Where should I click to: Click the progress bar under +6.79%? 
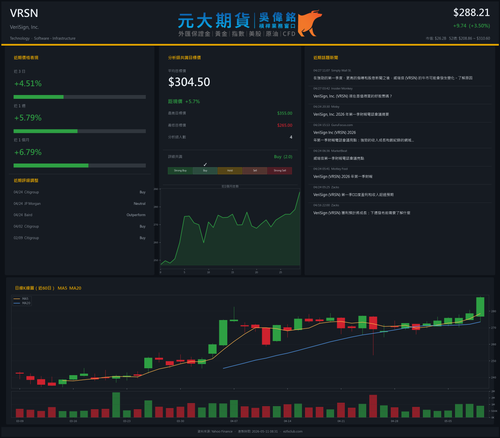pyautogui.click(x=80, y=166)
